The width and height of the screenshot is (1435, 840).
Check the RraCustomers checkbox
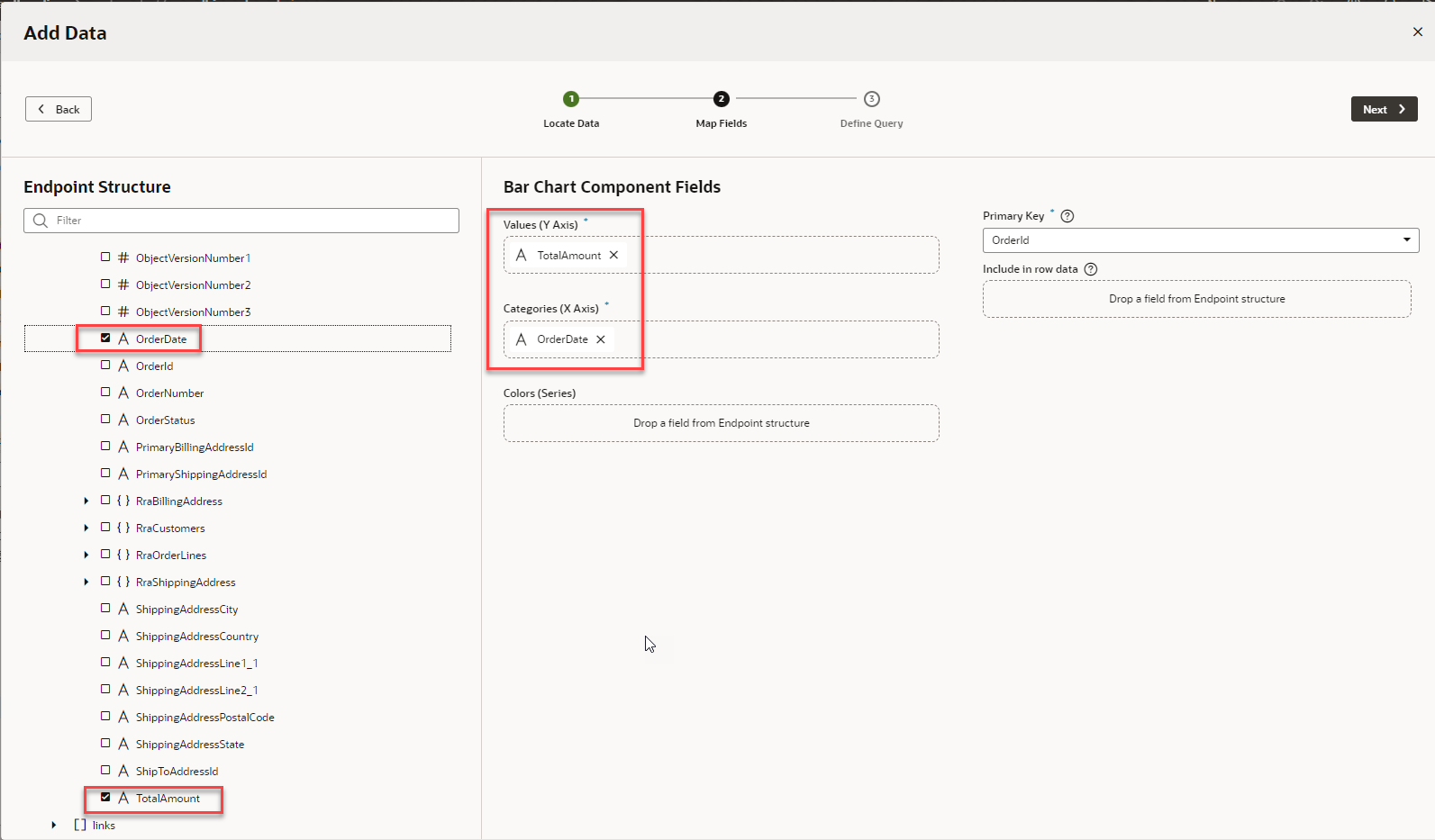click(105, 528)
